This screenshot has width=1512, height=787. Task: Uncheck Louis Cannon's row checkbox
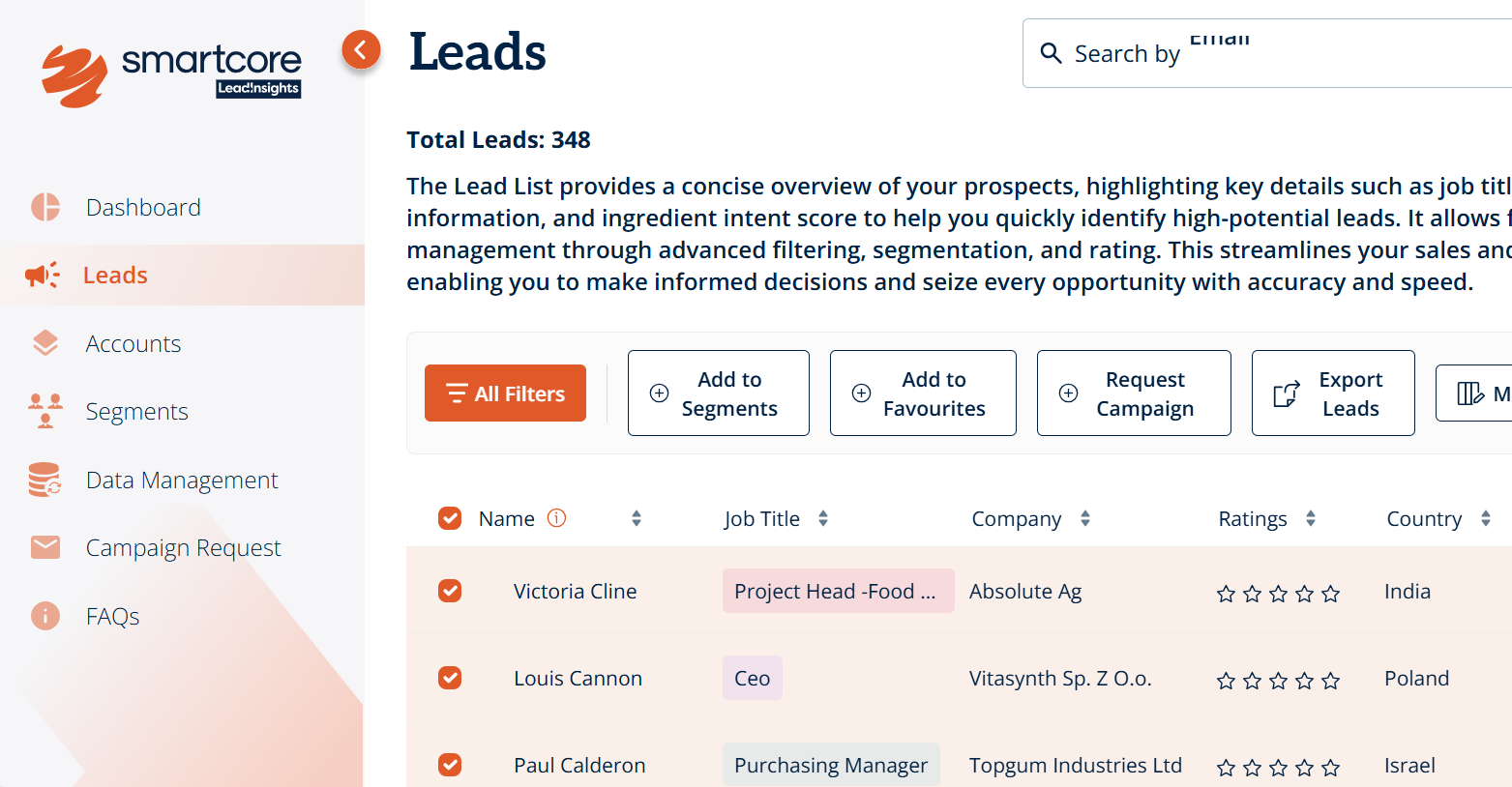[x=450, y=678]
